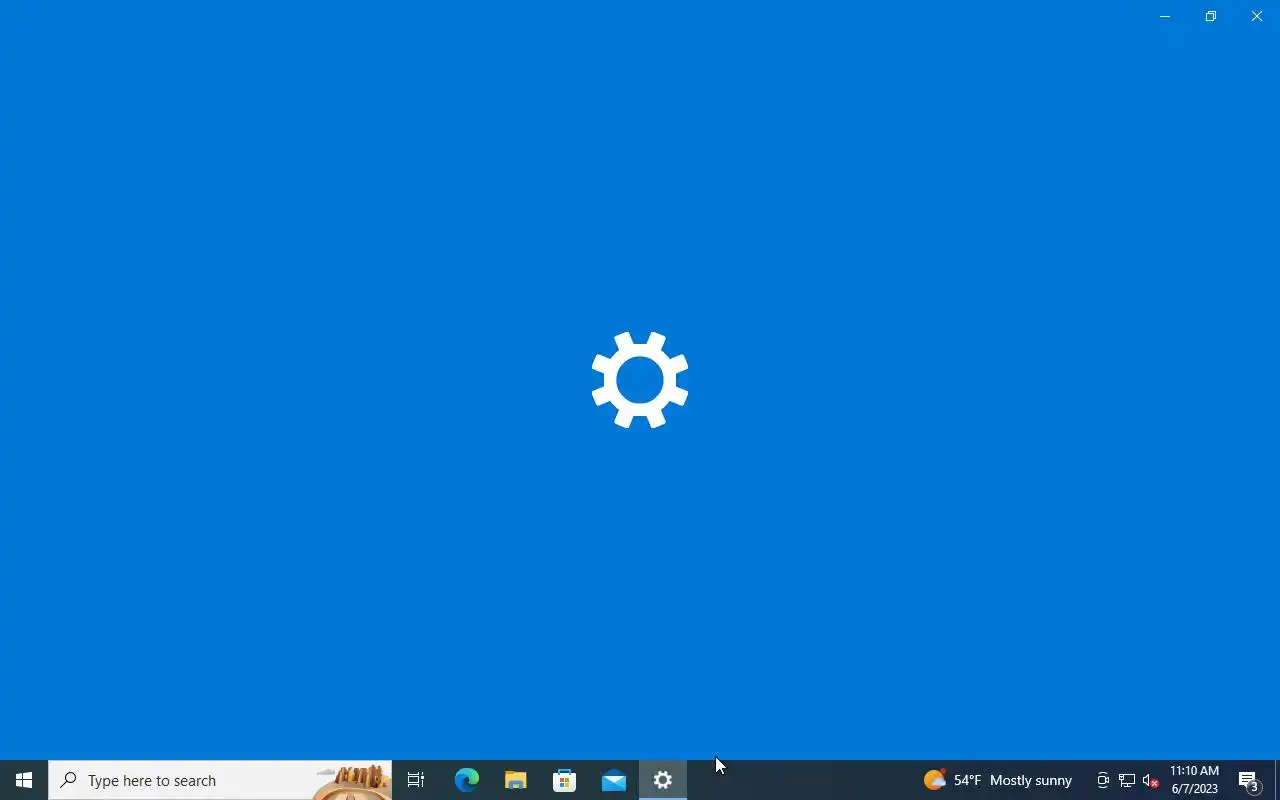Viewport: 1280px width, 800px height.
Task: Click the muted volume tray icon
Action: pyautogui.click(x=1151, y=780)
